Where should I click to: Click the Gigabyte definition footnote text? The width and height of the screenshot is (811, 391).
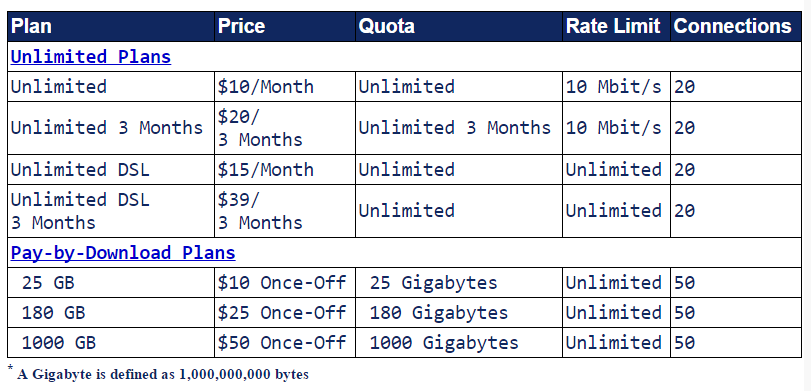pos(162,374)
